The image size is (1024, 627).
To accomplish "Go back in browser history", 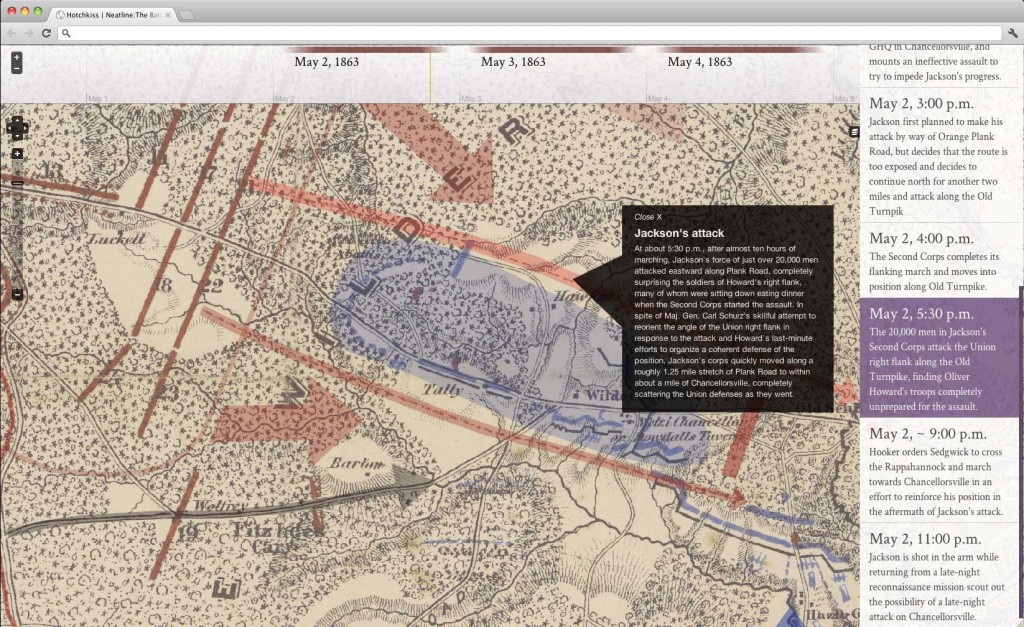I will pos(12,33).
